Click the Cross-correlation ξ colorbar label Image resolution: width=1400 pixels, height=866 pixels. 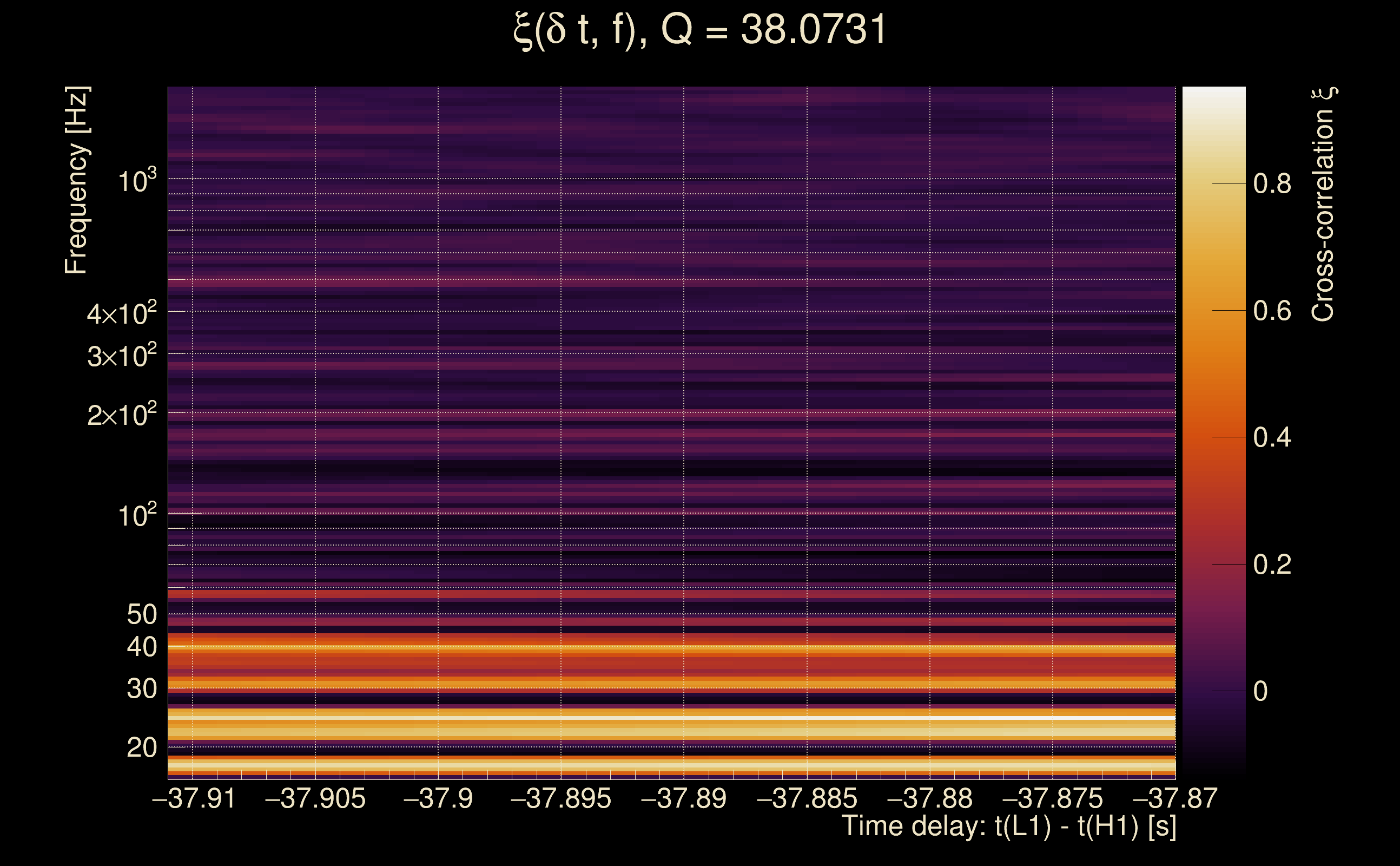[1323, 205]
